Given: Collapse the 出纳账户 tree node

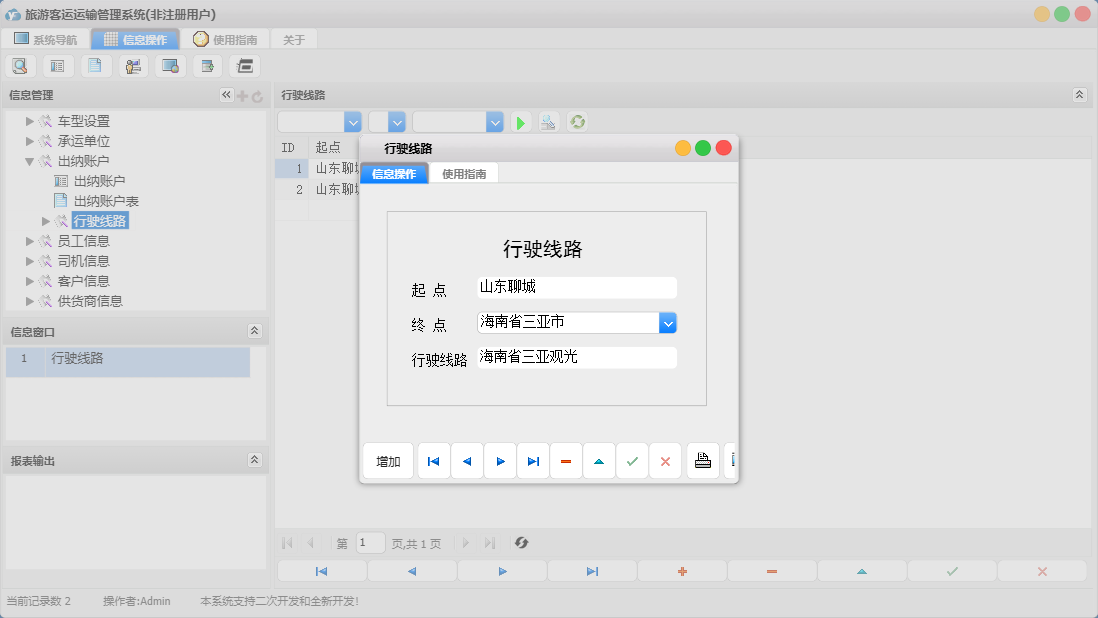Looking at the screenshot, I should (x=30, y=160).
